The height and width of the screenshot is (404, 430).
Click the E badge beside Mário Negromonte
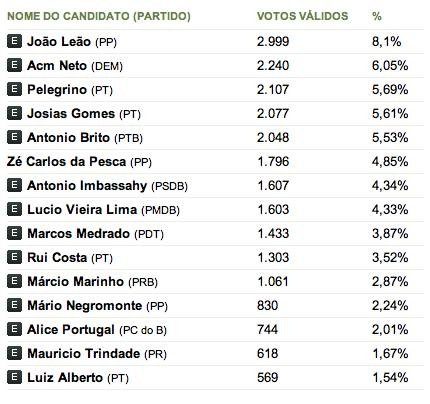click(x=14, y=305)
